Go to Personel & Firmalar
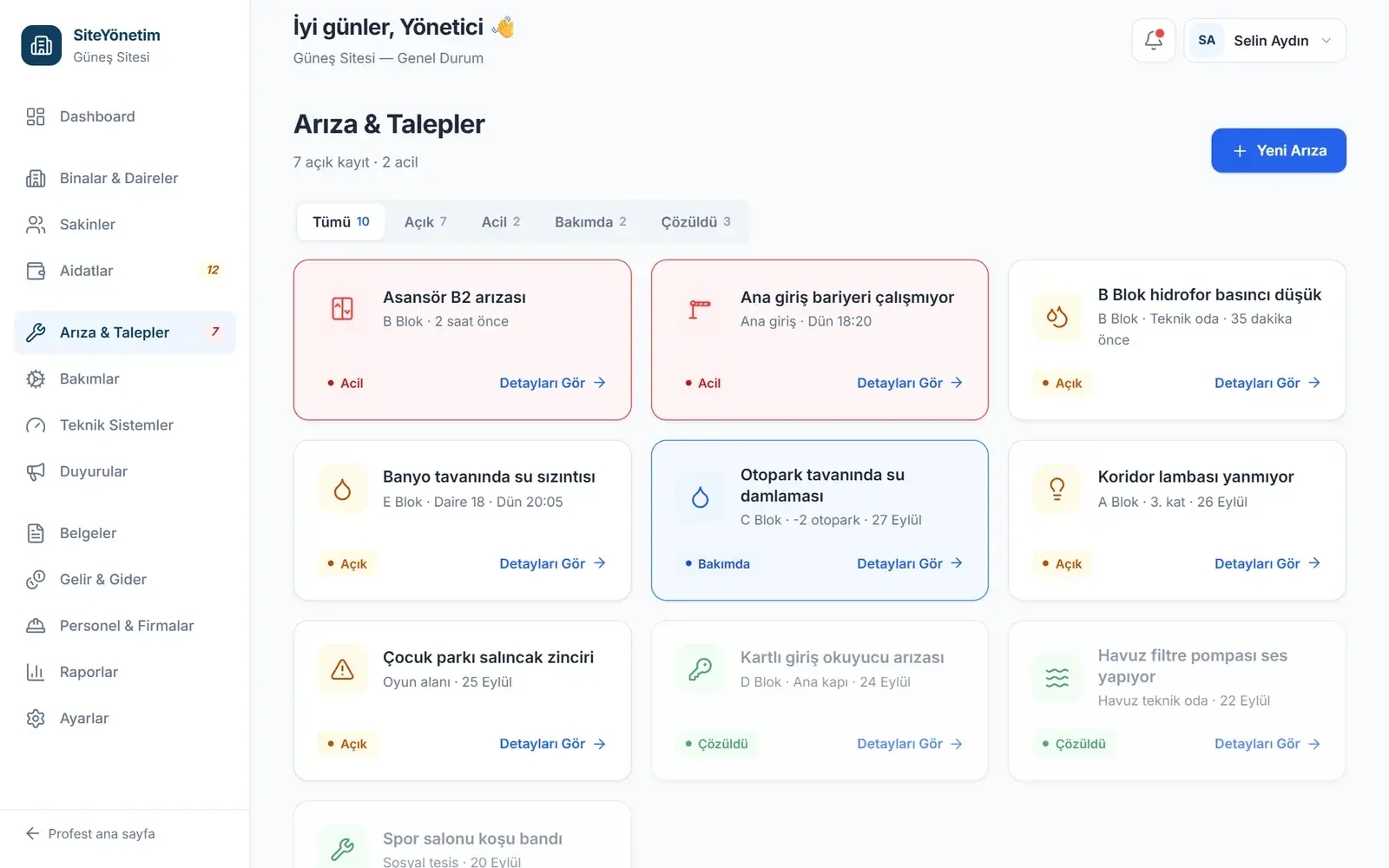1389x868 pixels. pos(125,626)
